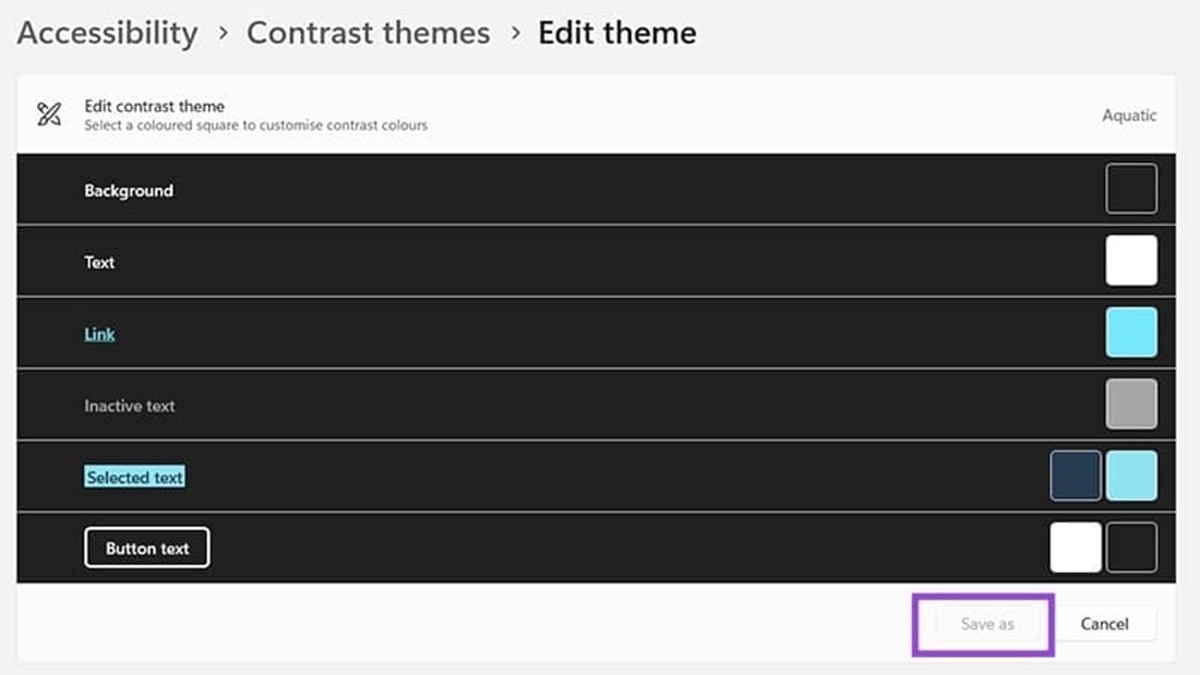The height and width of the screenshot is (675, 1200).
Task: Pick the white Text colour square
Action: coord(1131,261)
